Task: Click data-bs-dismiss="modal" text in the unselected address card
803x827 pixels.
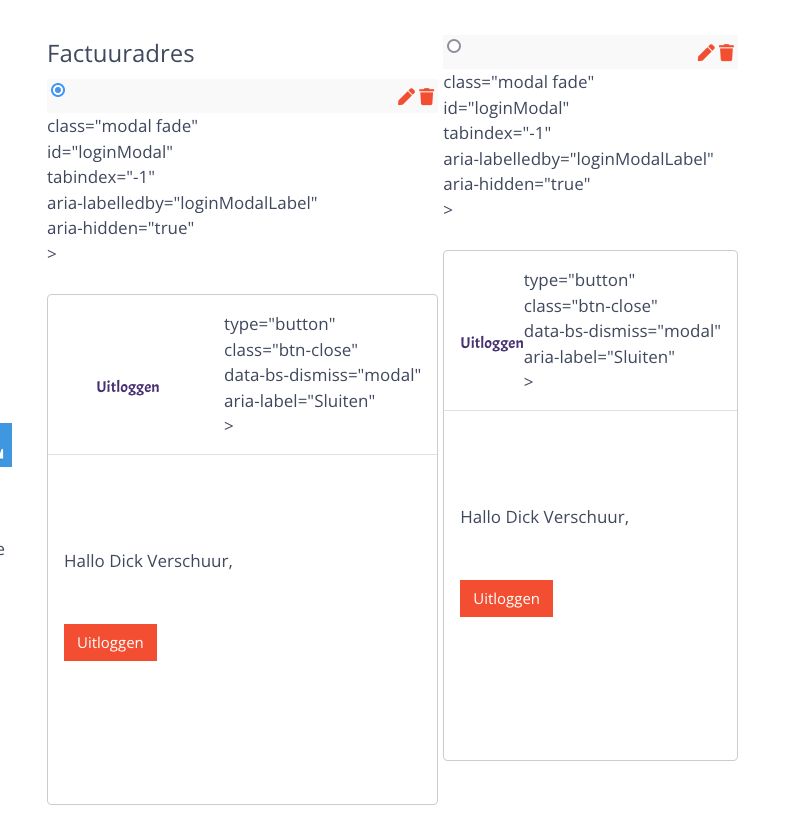Action: (x=622, y=331)
